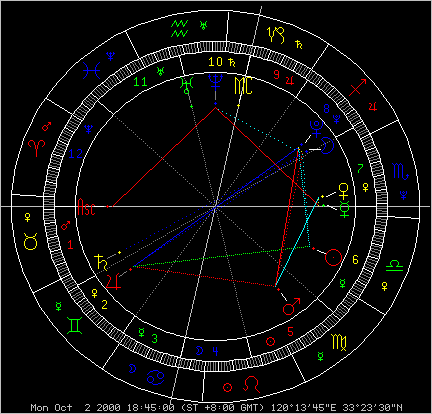
Task: Select the yellow Taurus zodiac sign
Action: coord(30,241)
